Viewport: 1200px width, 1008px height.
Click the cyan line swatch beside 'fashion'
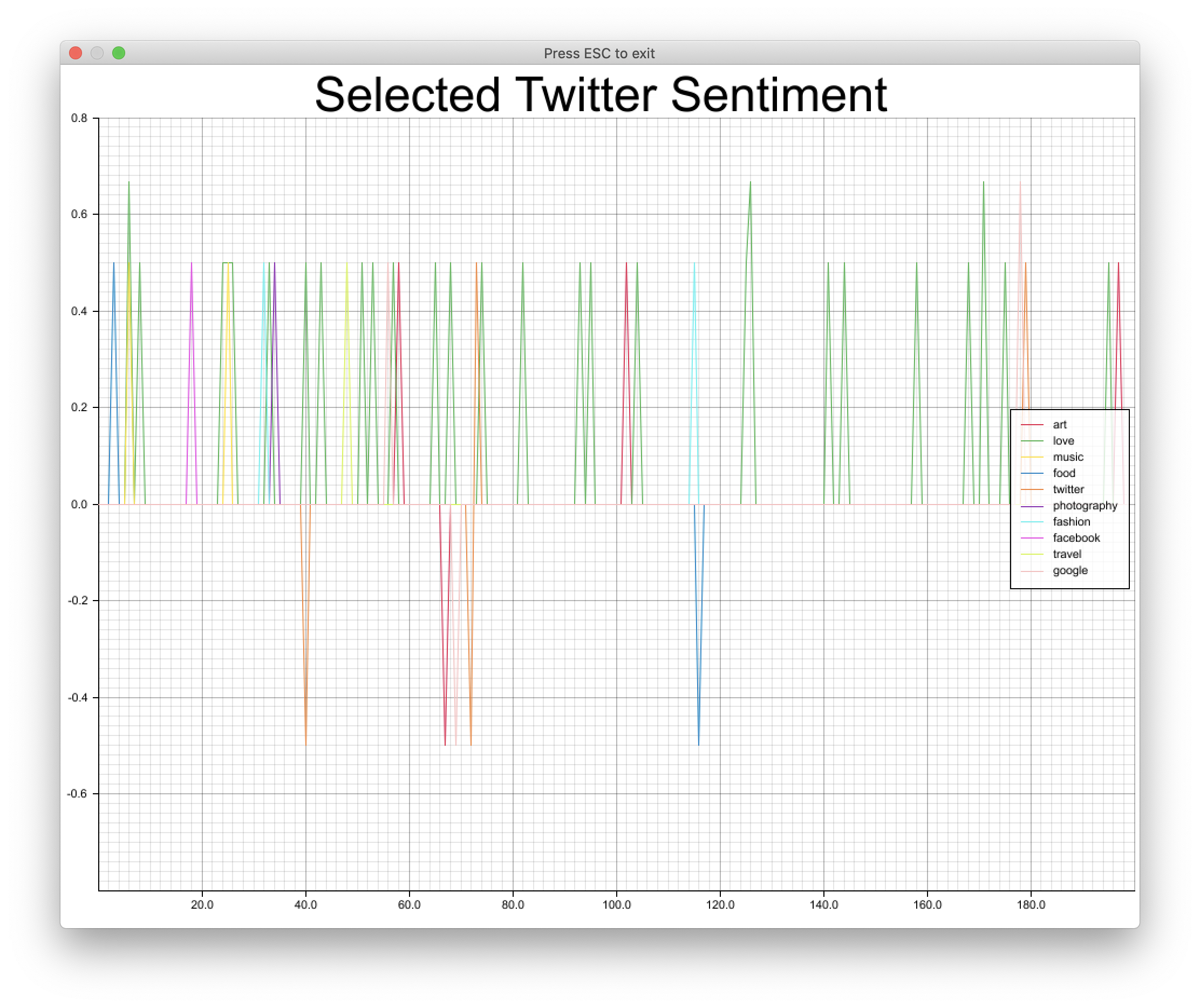1032,522
